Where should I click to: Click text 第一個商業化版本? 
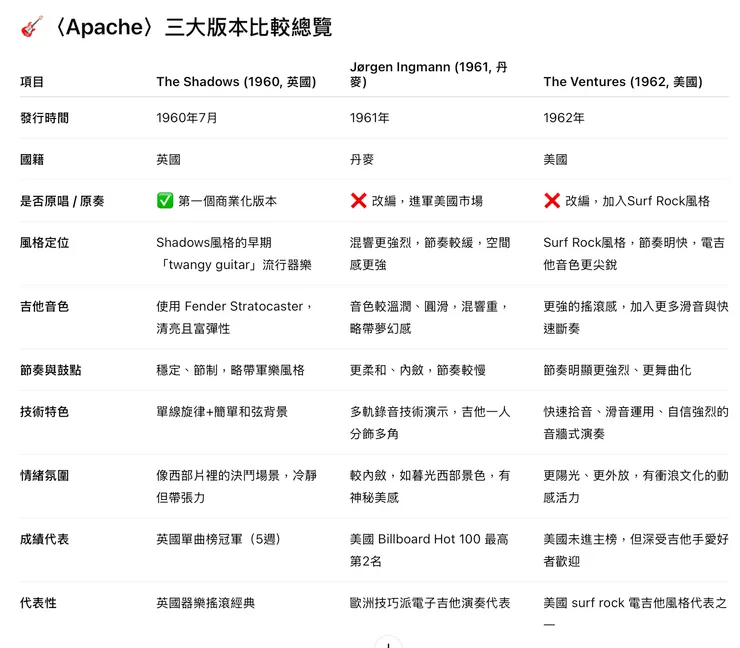(x=227, y=201)
